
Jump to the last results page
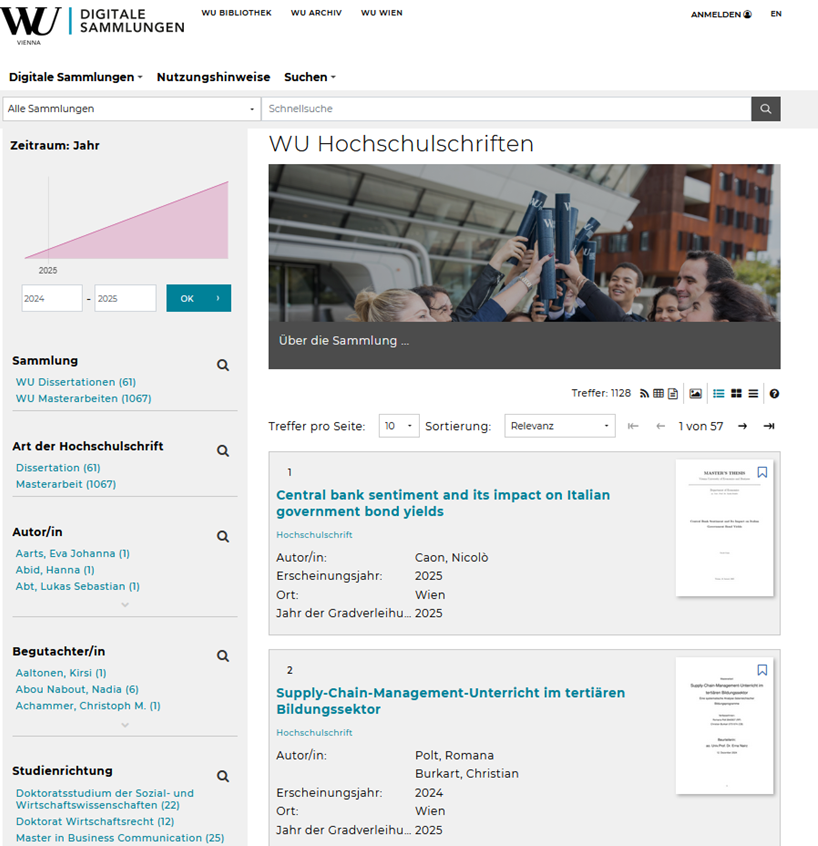pyautogui.click(x=768, y=426)
